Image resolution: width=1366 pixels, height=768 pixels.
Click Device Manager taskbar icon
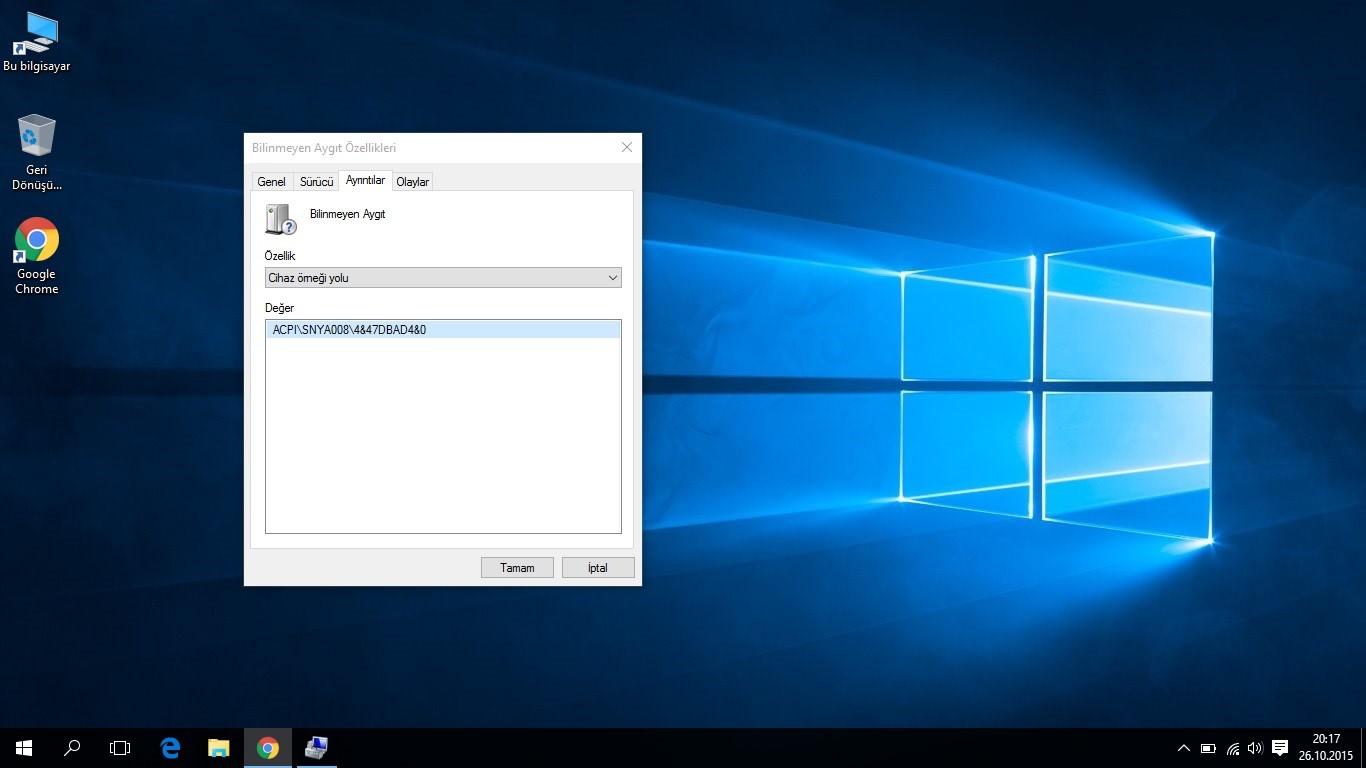coord(316,747)
